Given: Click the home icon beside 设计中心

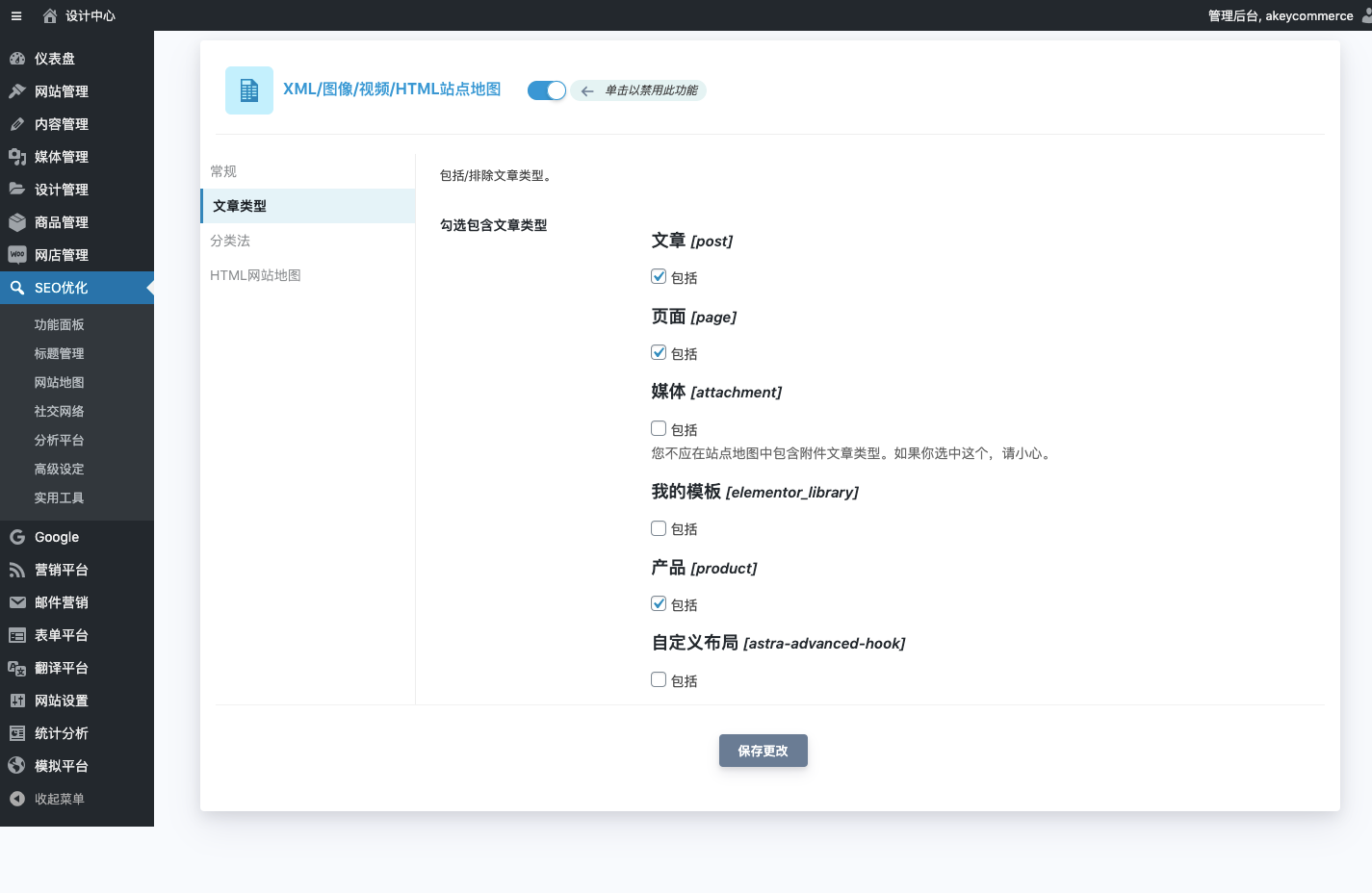Looking at the screenshot, I should coord(50,15).
